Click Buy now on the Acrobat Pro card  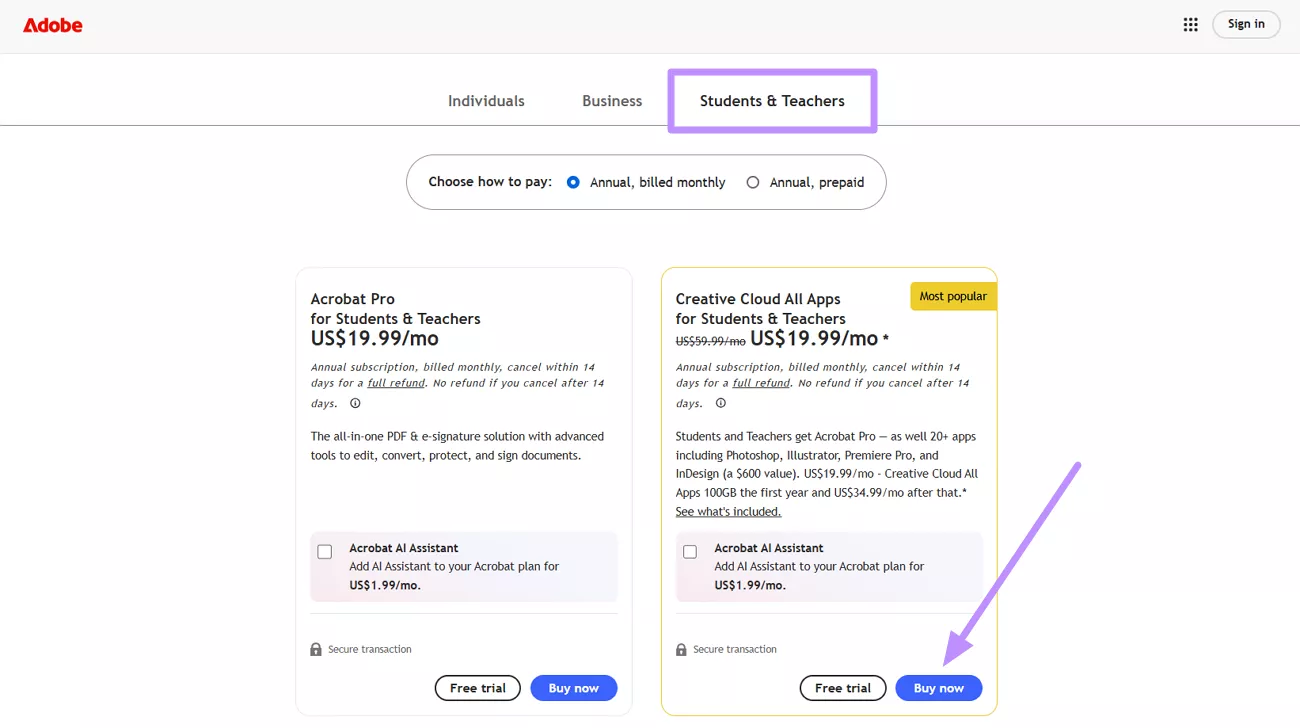pos(574,688)
